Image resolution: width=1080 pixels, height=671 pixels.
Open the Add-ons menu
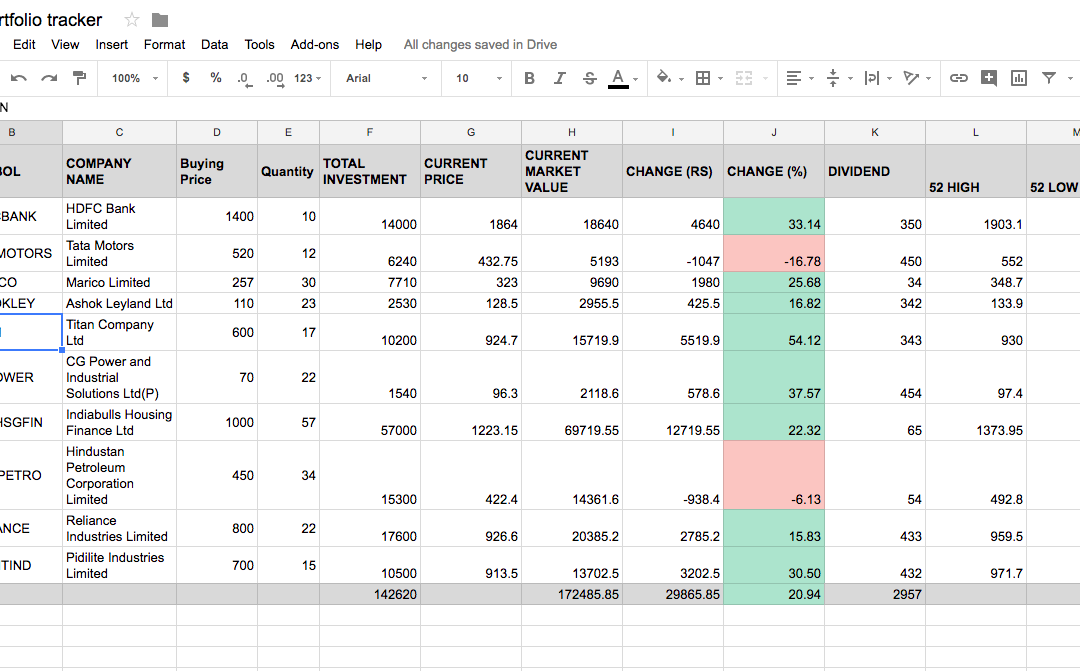coord(315,45)
